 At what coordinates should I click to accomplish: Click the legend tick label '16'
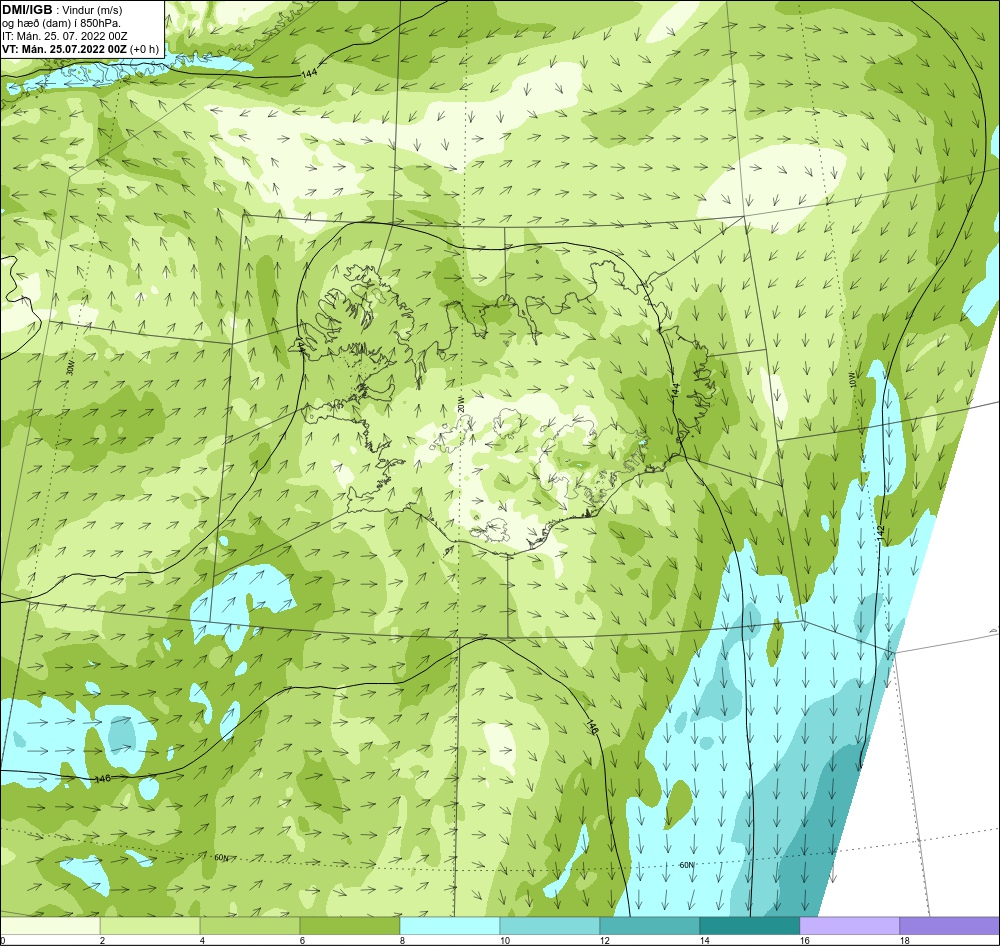point(805,940)
